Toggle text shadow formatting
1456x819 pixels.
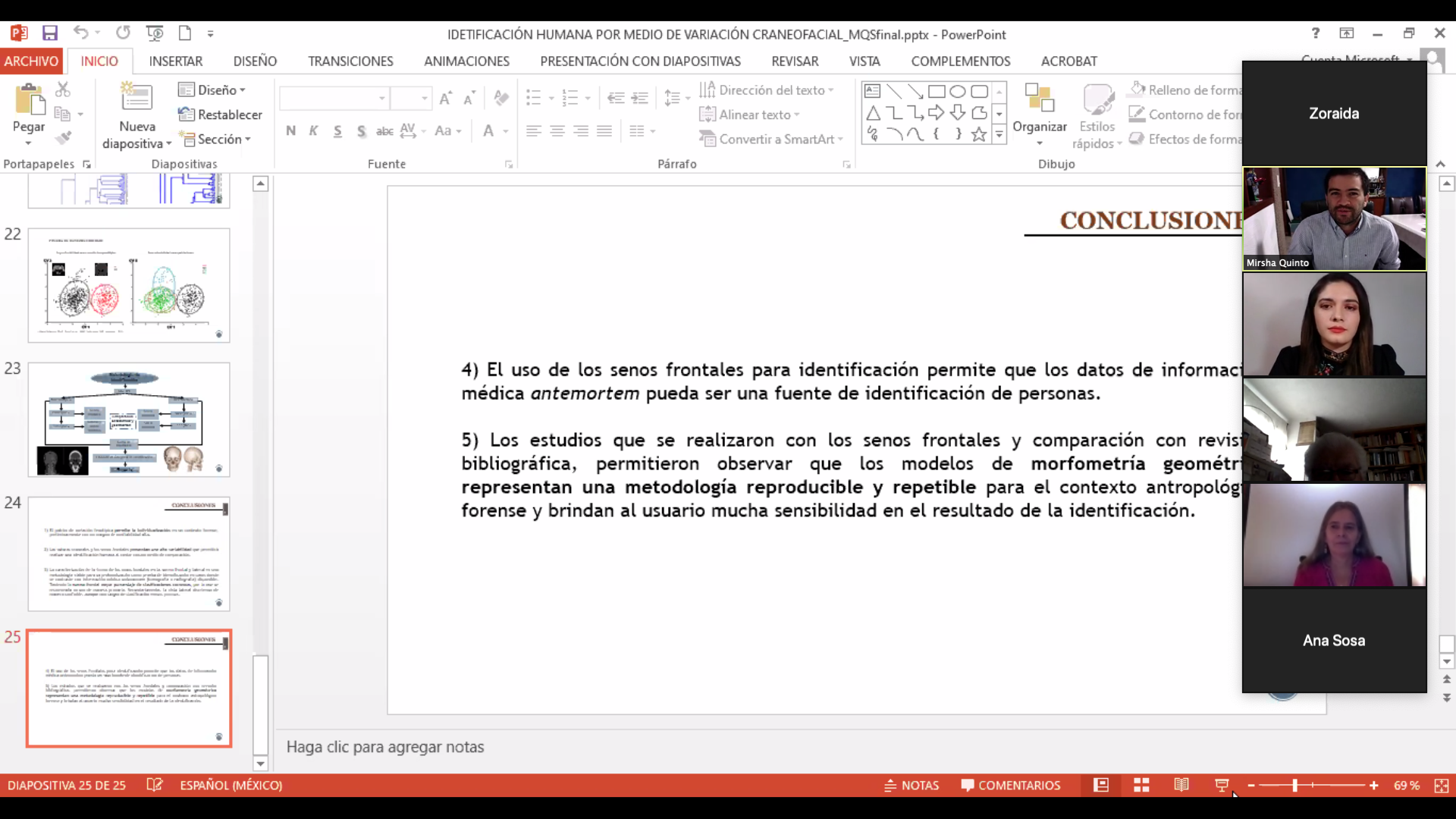click(x=361, y=130)
